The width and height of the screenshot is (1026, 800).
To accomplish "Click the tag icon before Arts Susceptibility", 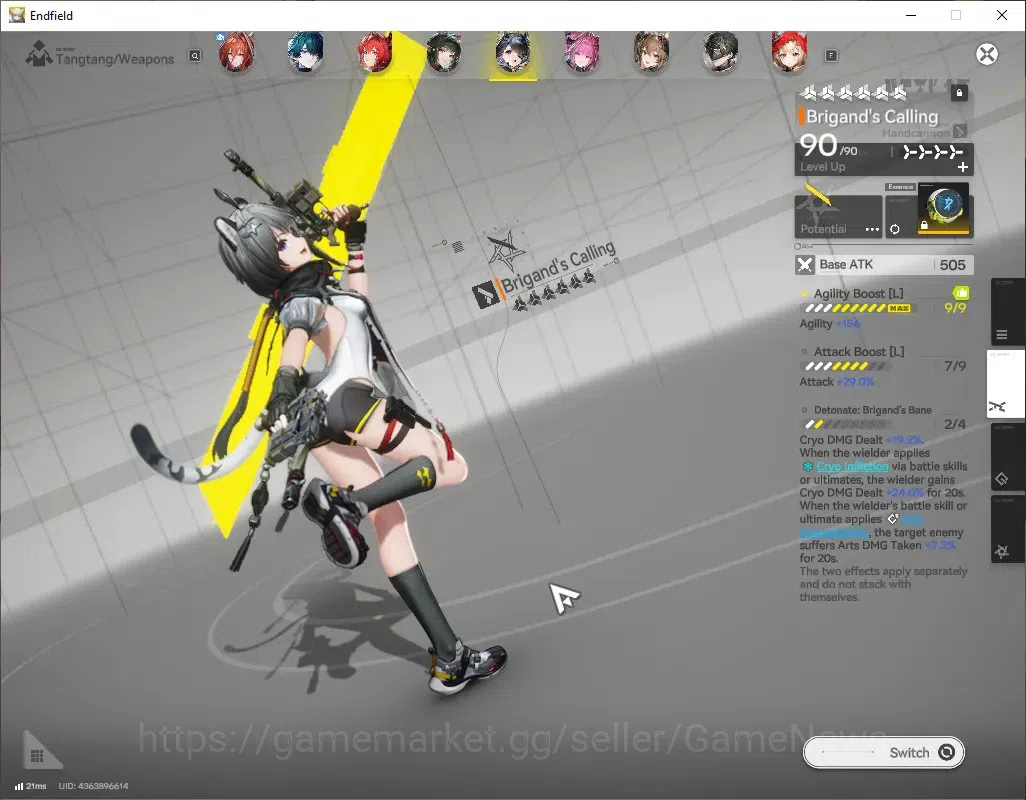I will click(893, 519).
